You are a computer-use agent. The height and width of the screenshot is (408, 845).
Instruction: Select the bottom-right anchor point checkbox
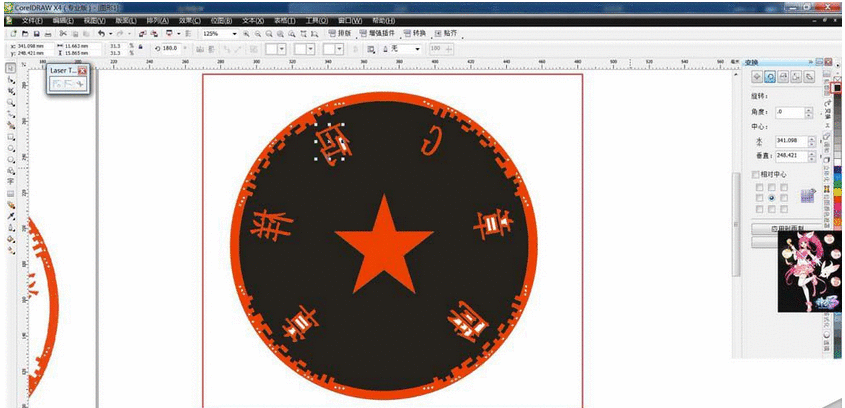(x=784, y=209)
